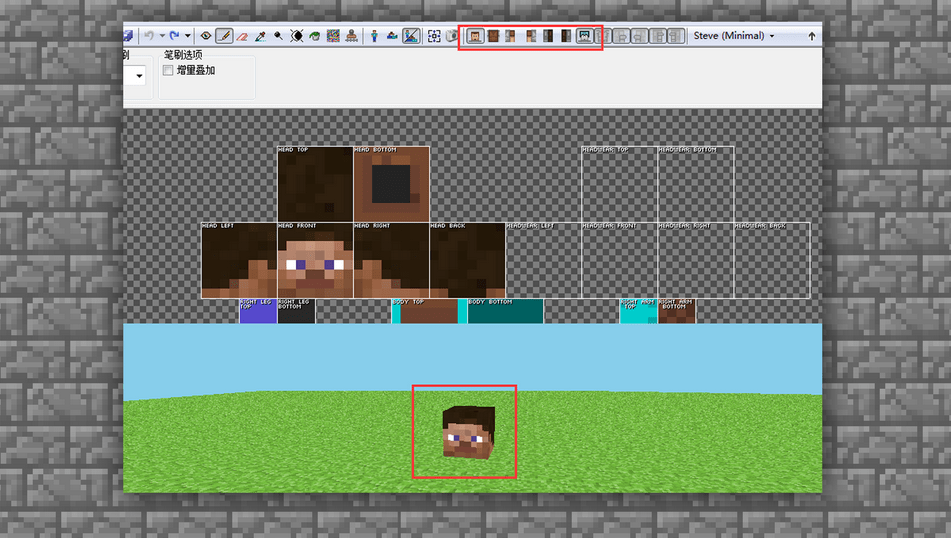The height and width of the screenshot is (538, 951).
Task: Select the flood fill tool
Action: click(315, 36)
